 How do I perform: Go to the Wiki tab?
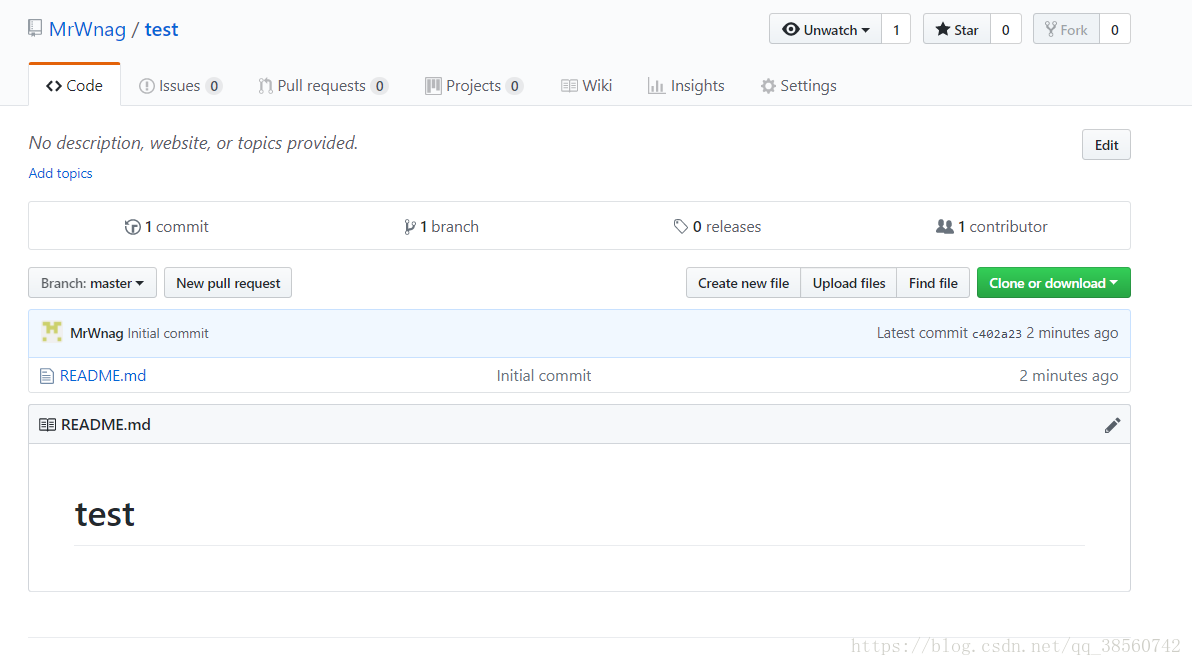tap(586, 85)
